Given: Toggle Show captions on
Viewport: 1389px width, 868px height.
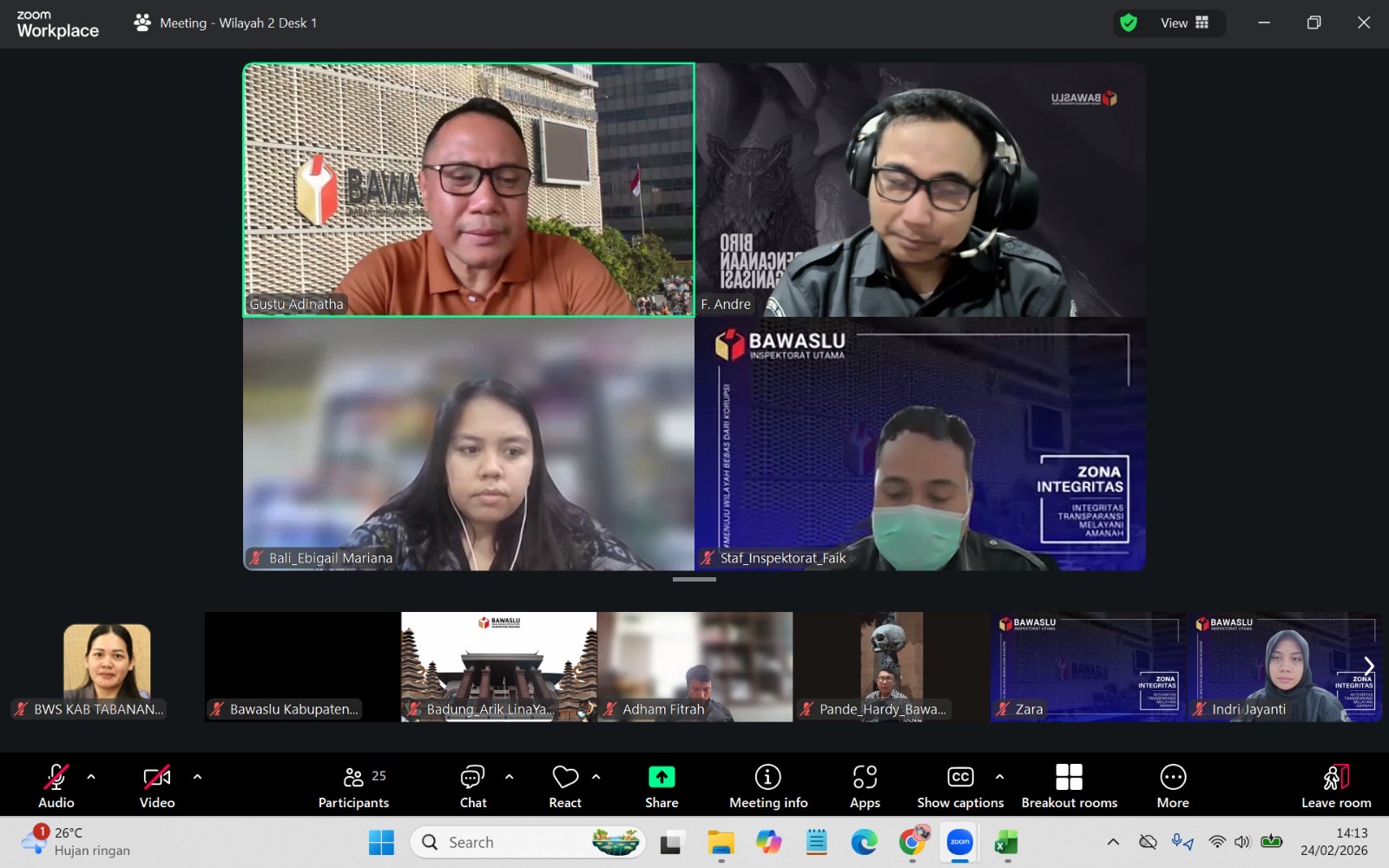Looking at the screenshot, I should pos(960,786).
